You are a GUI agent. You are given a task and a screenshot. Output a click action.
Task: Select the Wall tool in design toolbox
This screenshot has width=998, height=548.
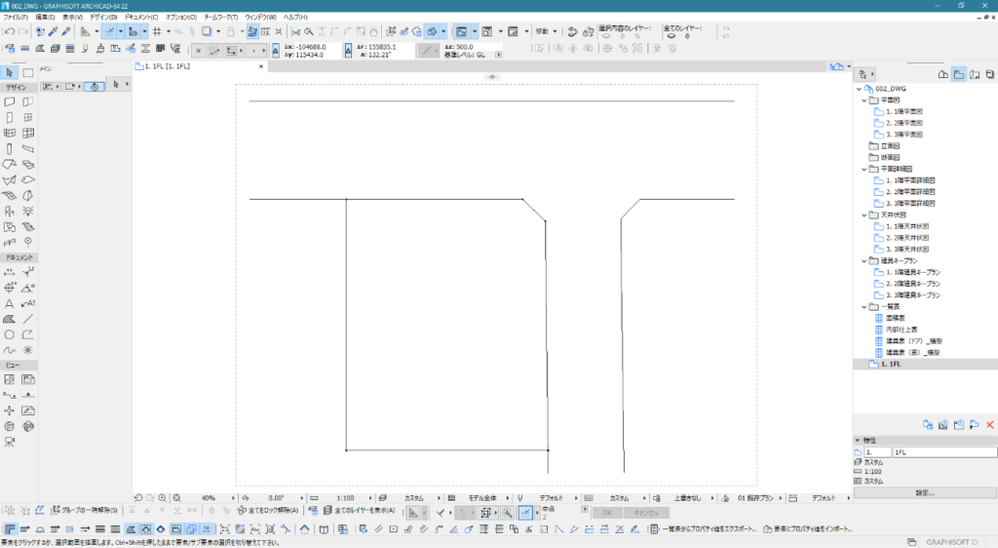10,102
